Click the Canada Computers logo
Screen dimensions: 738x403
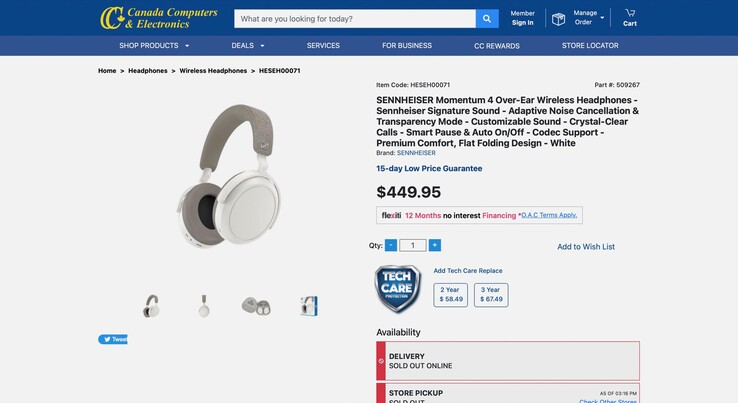coord(159,18)
